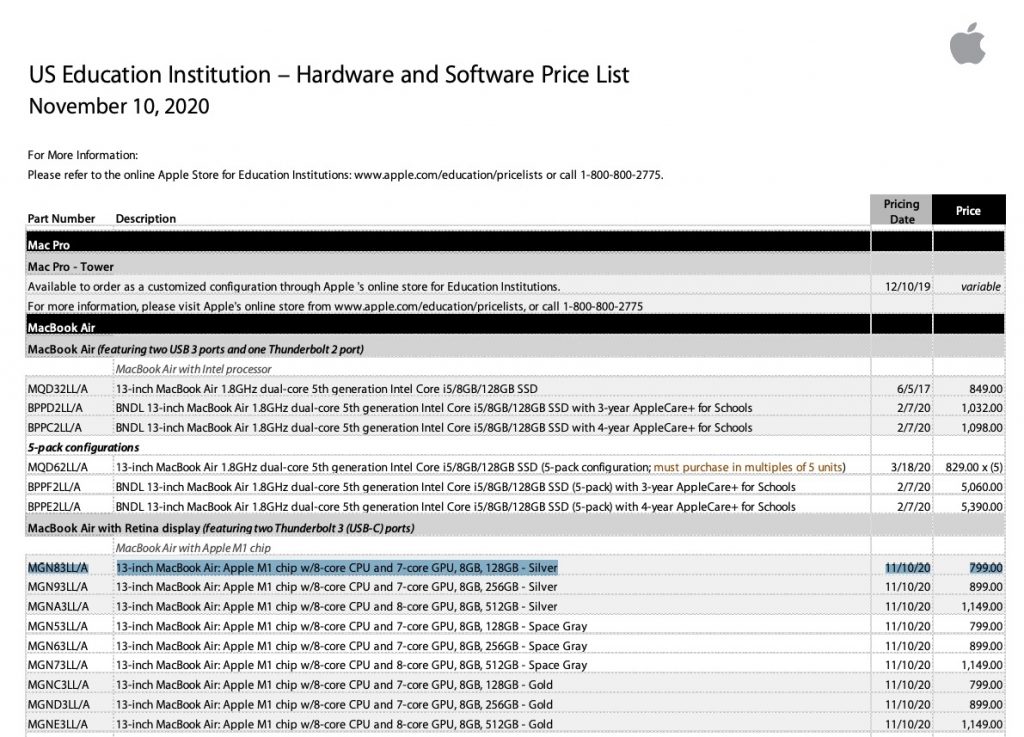Click part number MGN63LL/A
1024x737 pixels.
tap(57, 646)
